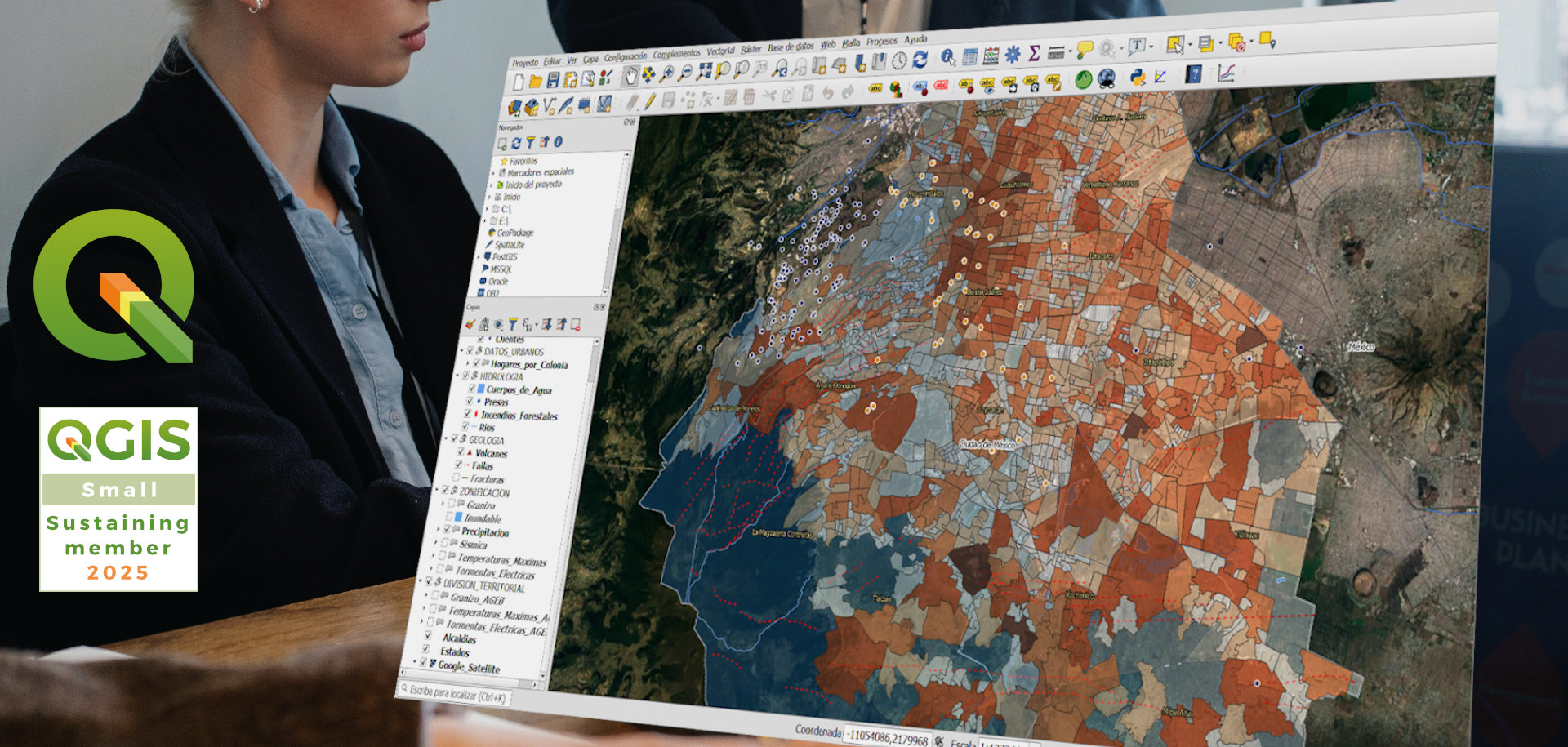The height and width of the screenshot is (747, 1568).
Task: Uncheck the Cuerpos_de_Agua layer visibility
Action: [x=471, y=389]
